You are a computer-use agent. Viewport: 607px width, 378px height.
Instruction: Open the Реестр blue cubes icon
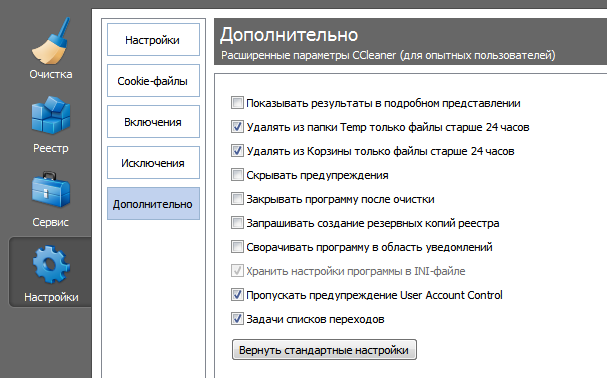pyautogui.click(x=51, y=115)
